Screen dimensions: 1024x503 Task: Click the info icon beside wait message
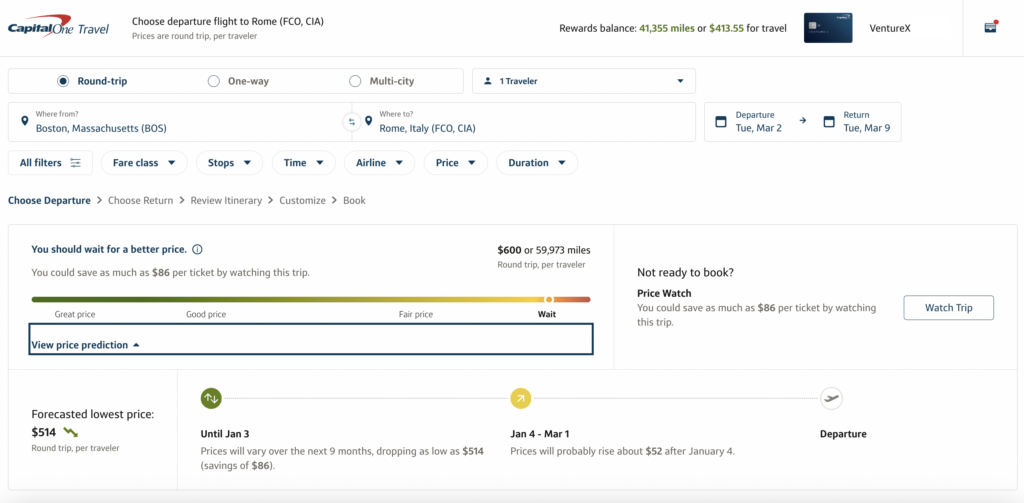tap(197, 249)
